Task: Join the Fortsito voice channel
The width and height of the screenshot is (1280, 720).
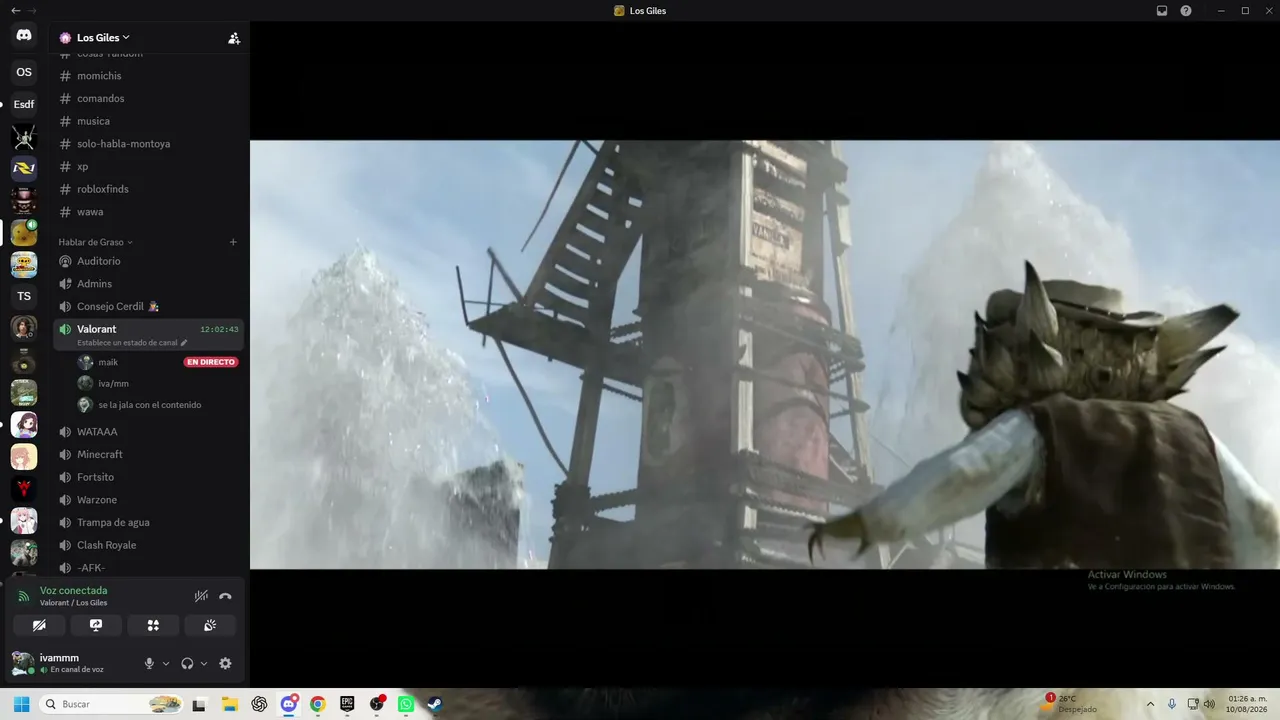Action: click(148, 477)
